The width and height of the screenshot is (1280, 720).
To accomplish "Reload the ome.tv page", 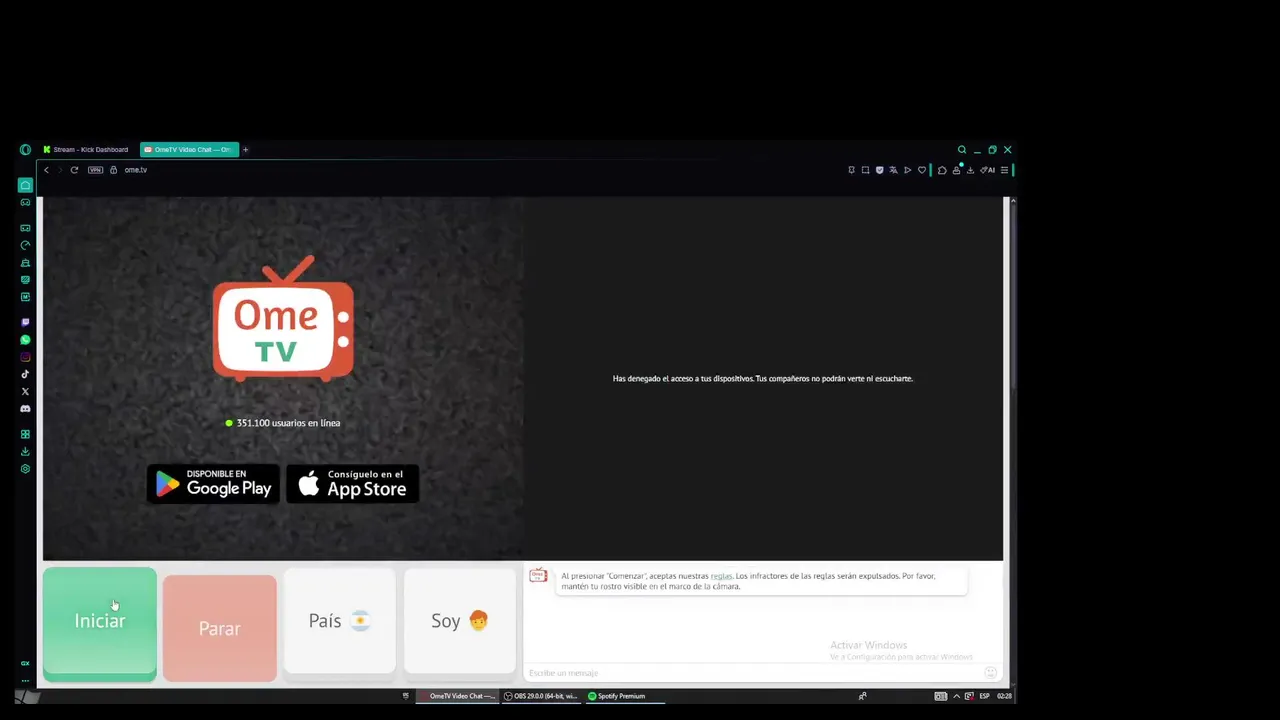I will click(x=74, y=170).
